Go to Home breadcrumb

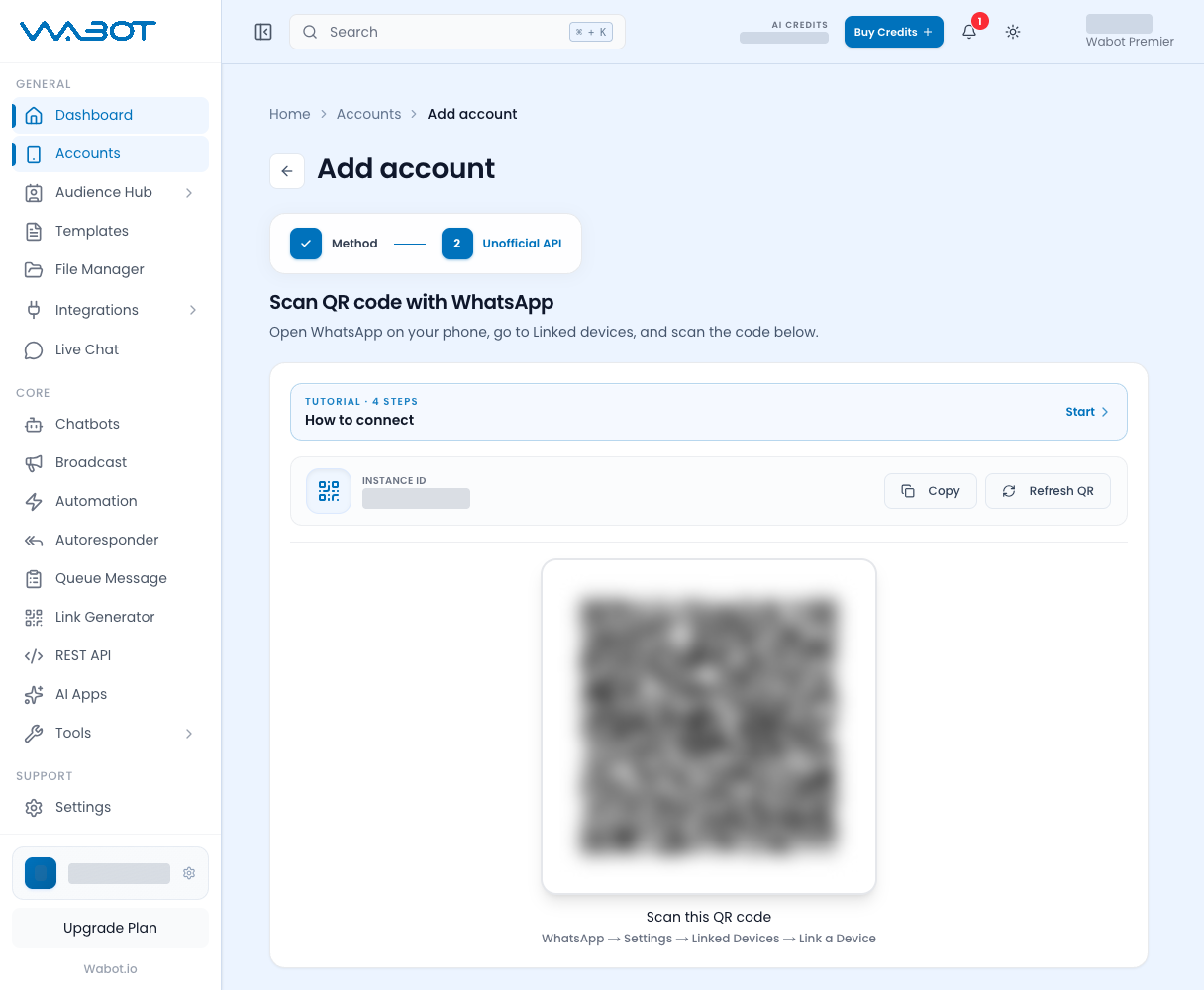(290, 114)
